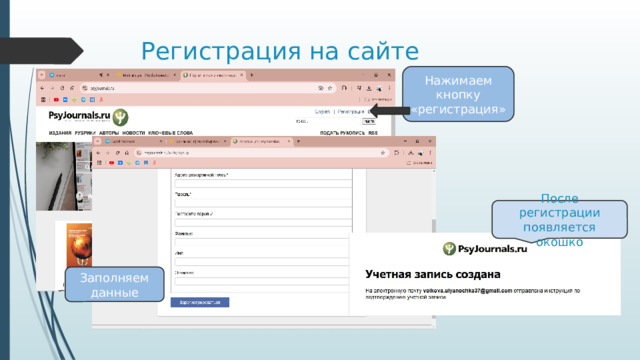
Task: Click the blue register button below form
Action: [200, 302]
